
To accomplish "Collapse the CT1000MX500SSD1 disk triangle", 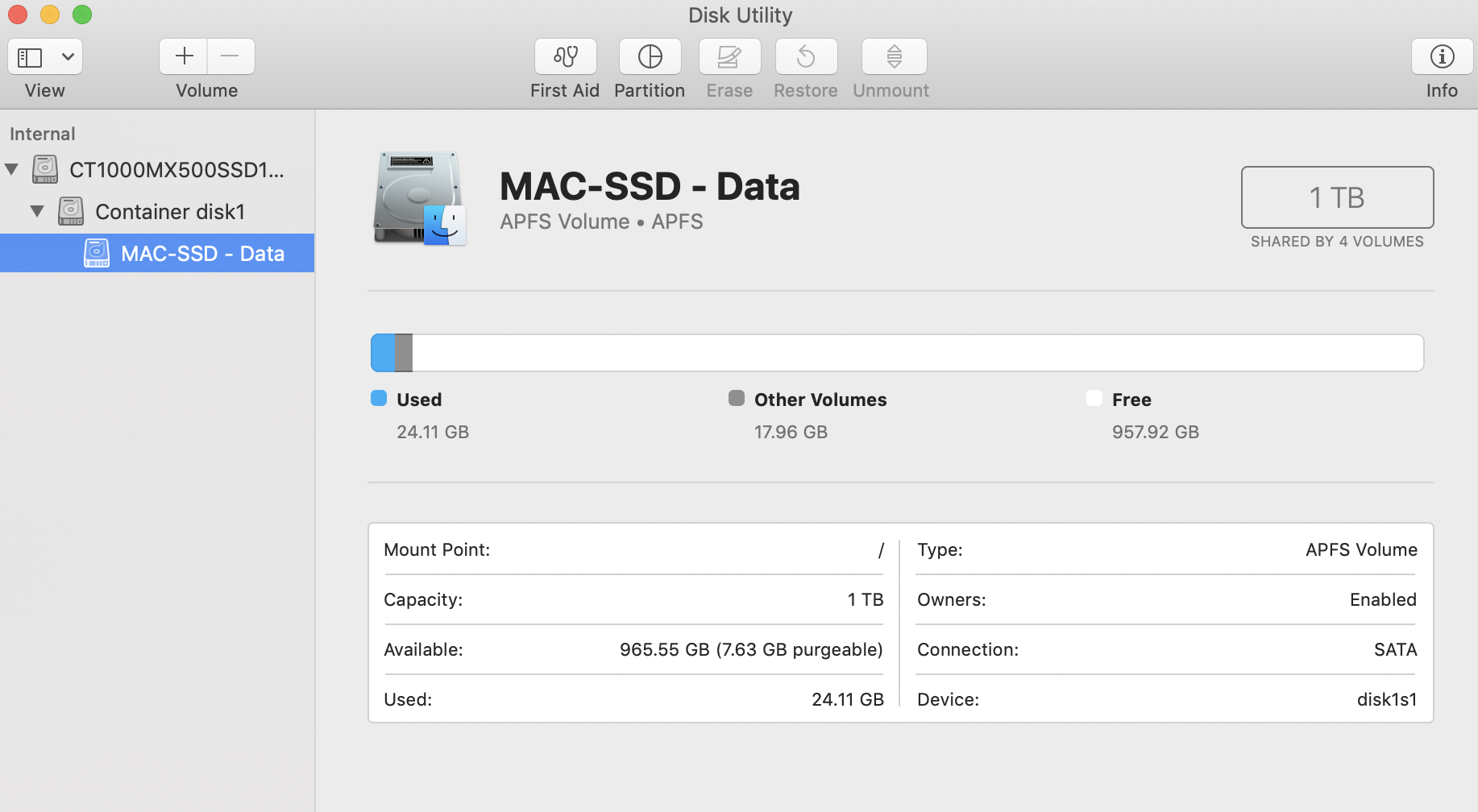I will pyautogui.click(x=12, y=169).
